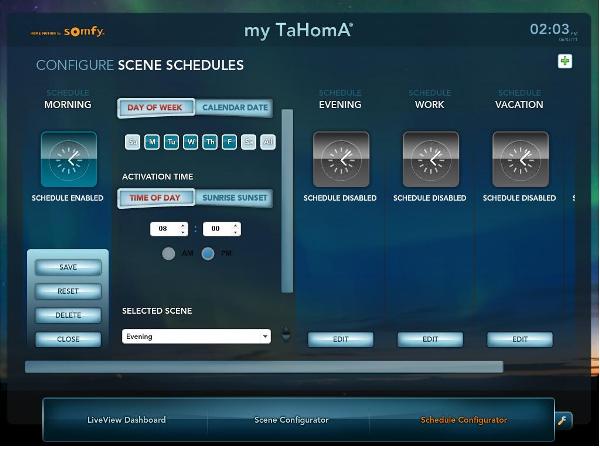Image resolution: width=600 pixels, height=450 pixels.
Task: Select Sunrise Sunset activation
Action: click(x=235, y=198)
